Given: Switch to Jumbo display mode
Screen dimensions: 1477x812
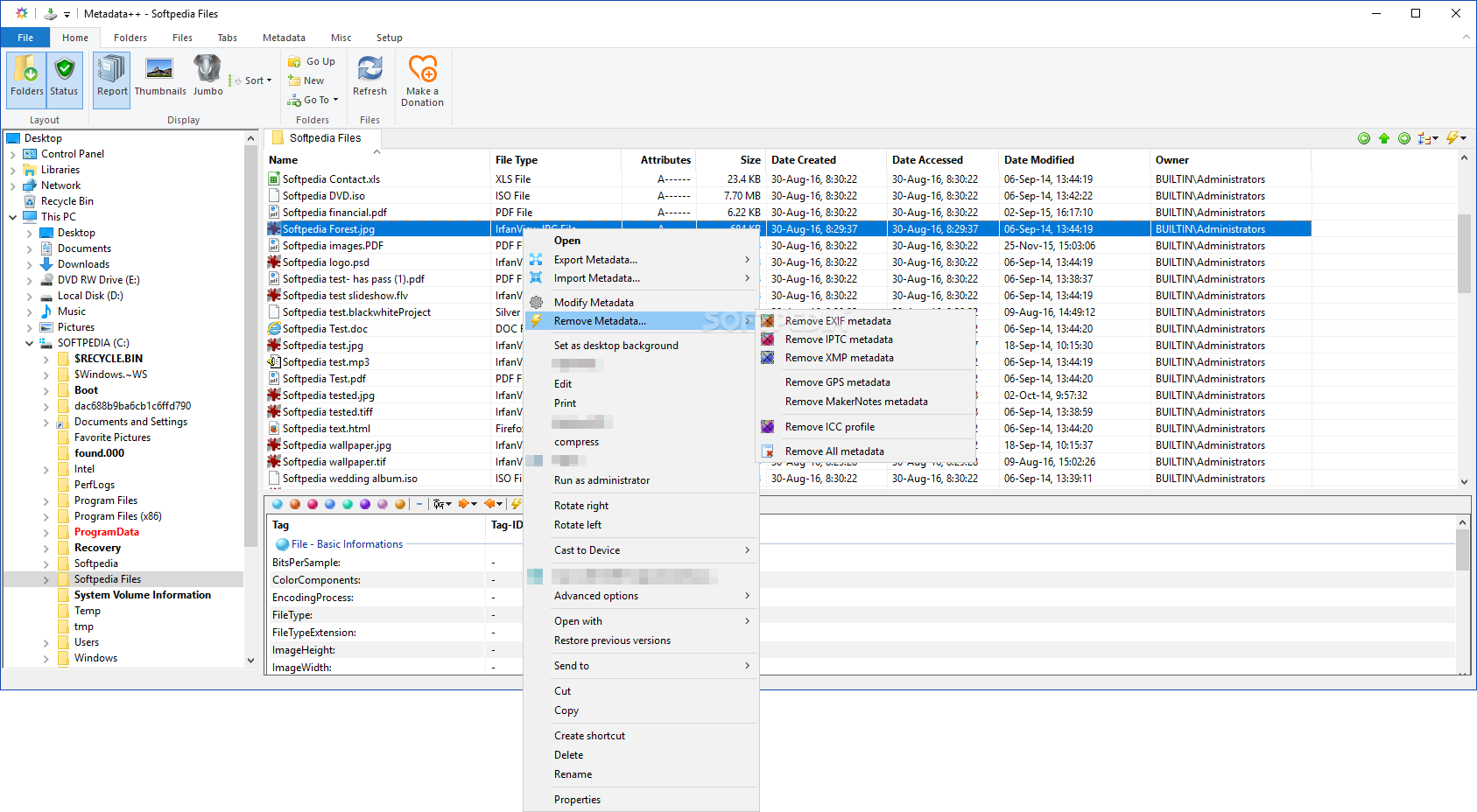Looking at the screenshot, I should pos(207,79).
